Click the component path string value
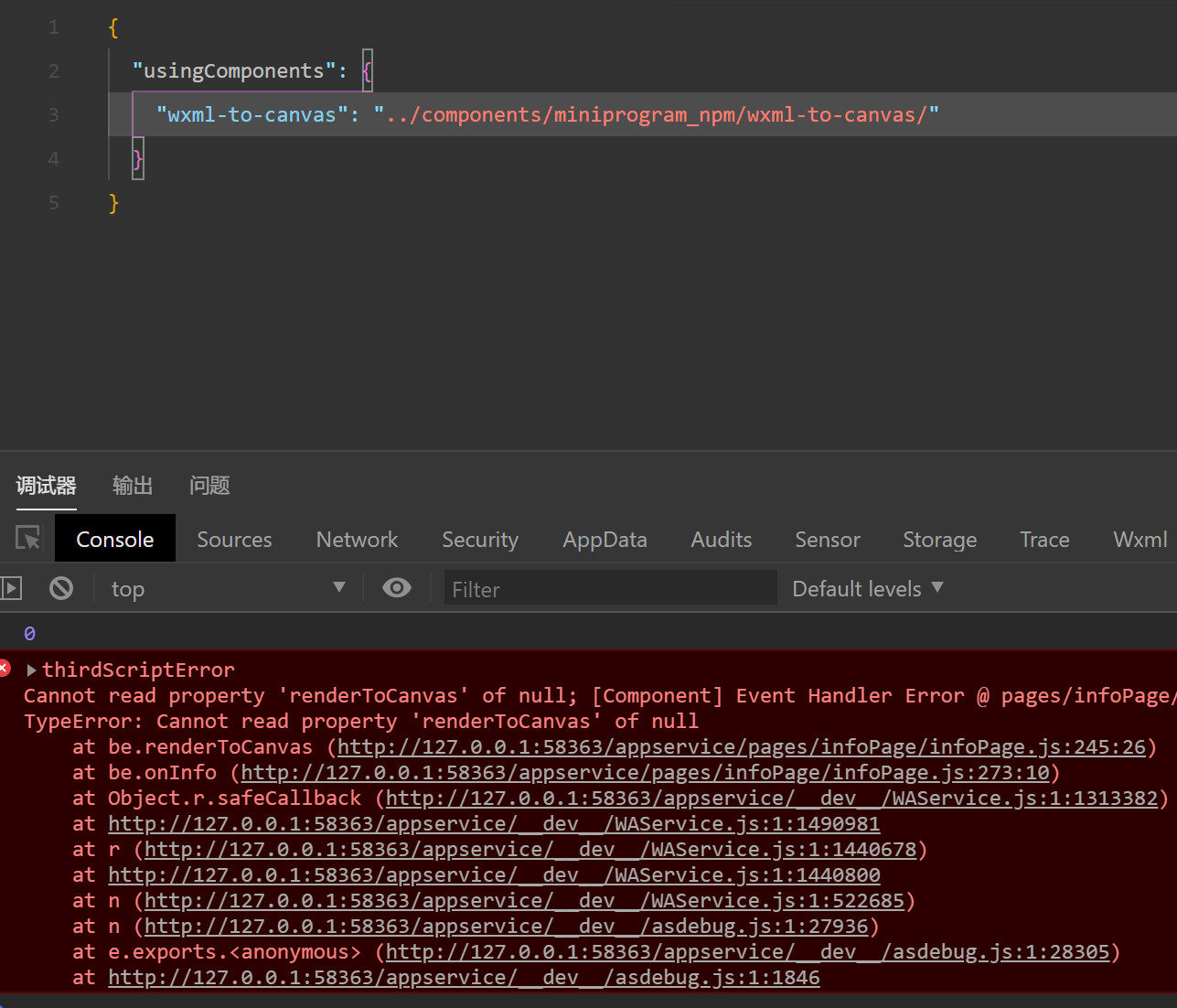Viewport: 1177px width, 1008px height. coord(656,115)
